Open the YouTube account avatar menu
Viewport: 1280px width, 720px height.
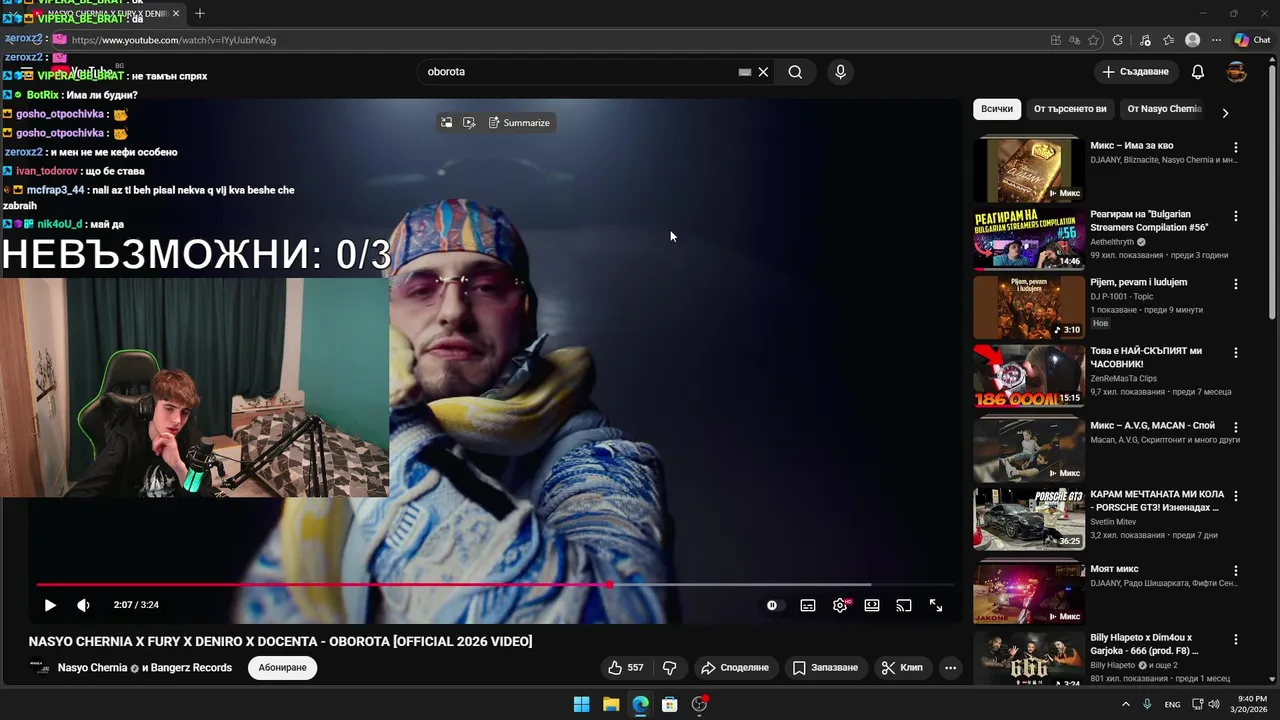[1237, 72]
